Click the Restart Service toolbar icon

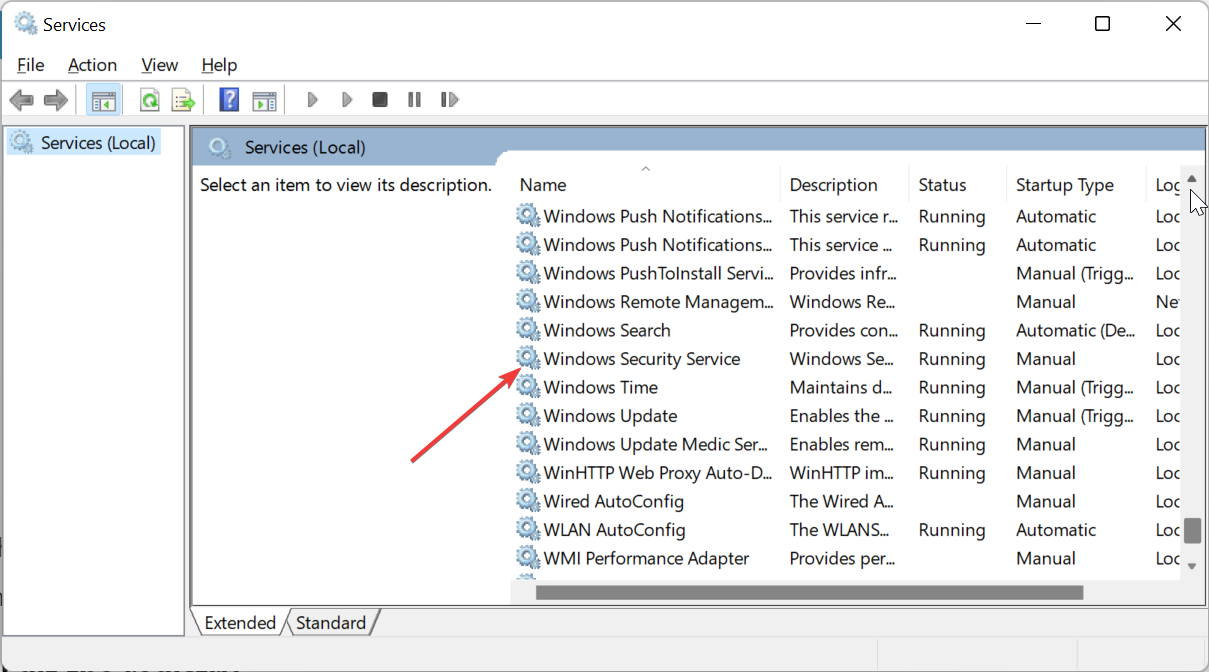point(449,100)
